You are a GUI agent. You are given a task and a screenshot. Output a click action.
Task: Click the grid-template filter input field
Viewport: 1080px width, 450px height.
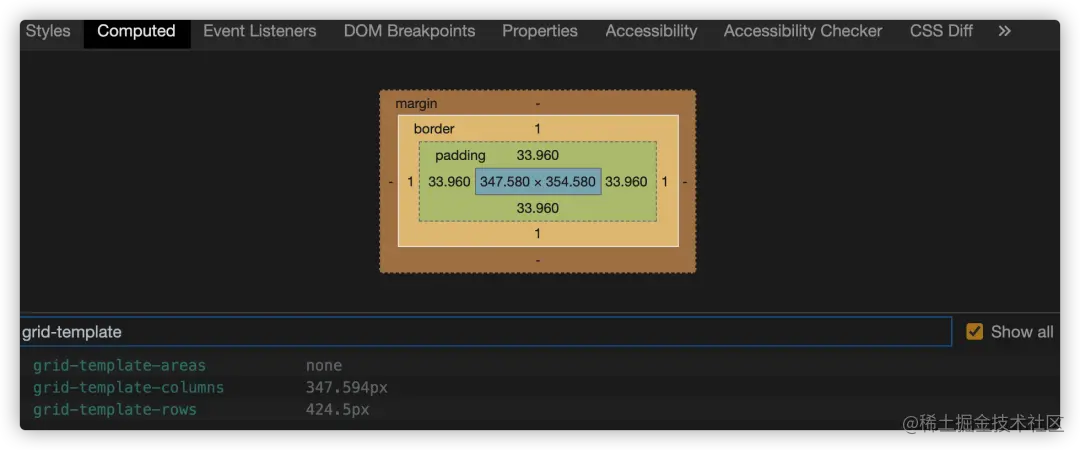pyautogui.click(x=486, y=331)
